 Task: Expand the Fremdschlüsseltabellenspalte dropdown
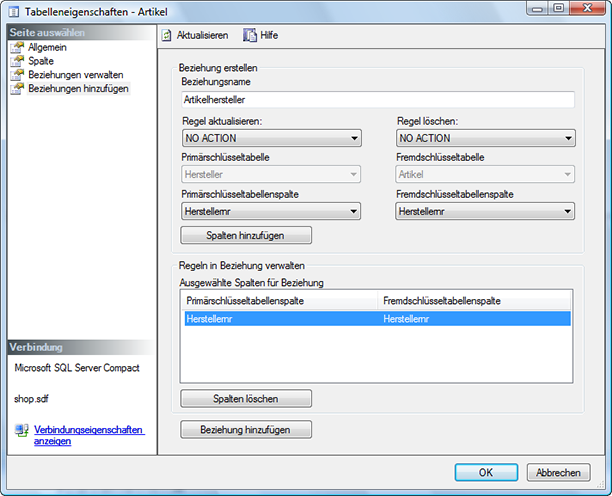coord(485,211)
